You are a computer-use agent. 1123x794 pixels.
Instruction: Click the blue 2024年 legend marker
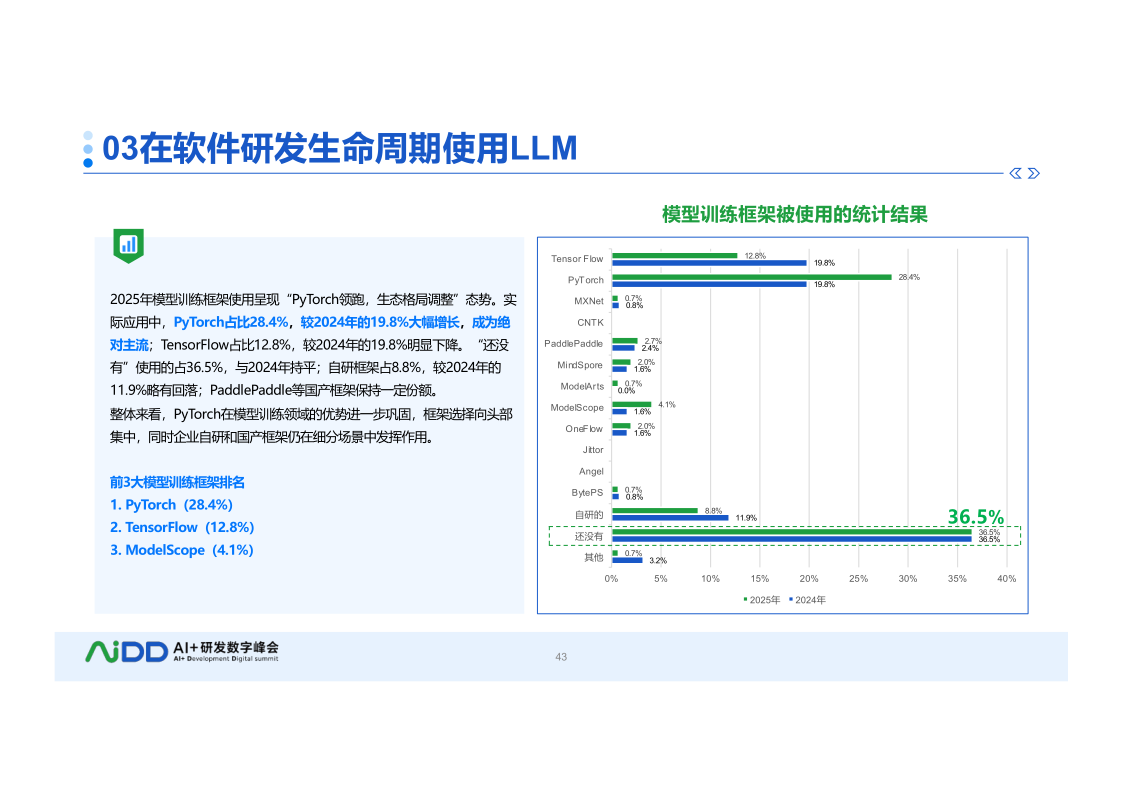pos(791,599)
